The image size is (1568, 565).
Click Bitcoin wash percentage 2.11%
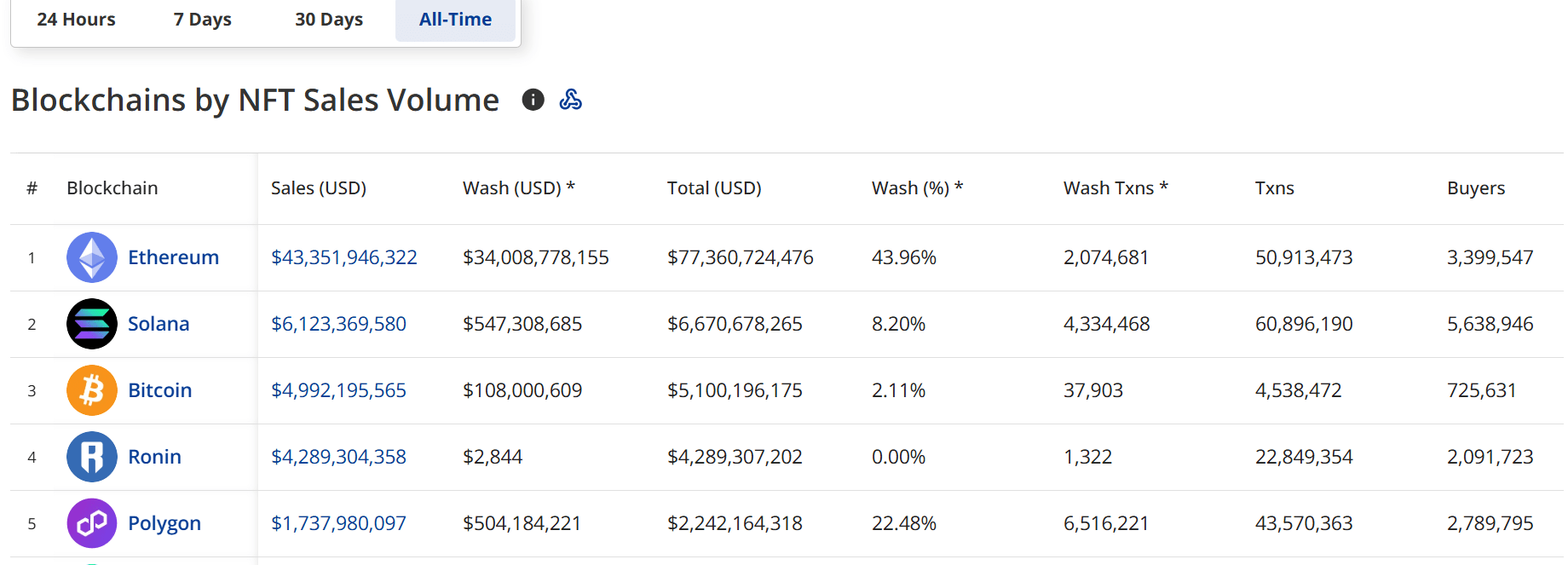898,390
